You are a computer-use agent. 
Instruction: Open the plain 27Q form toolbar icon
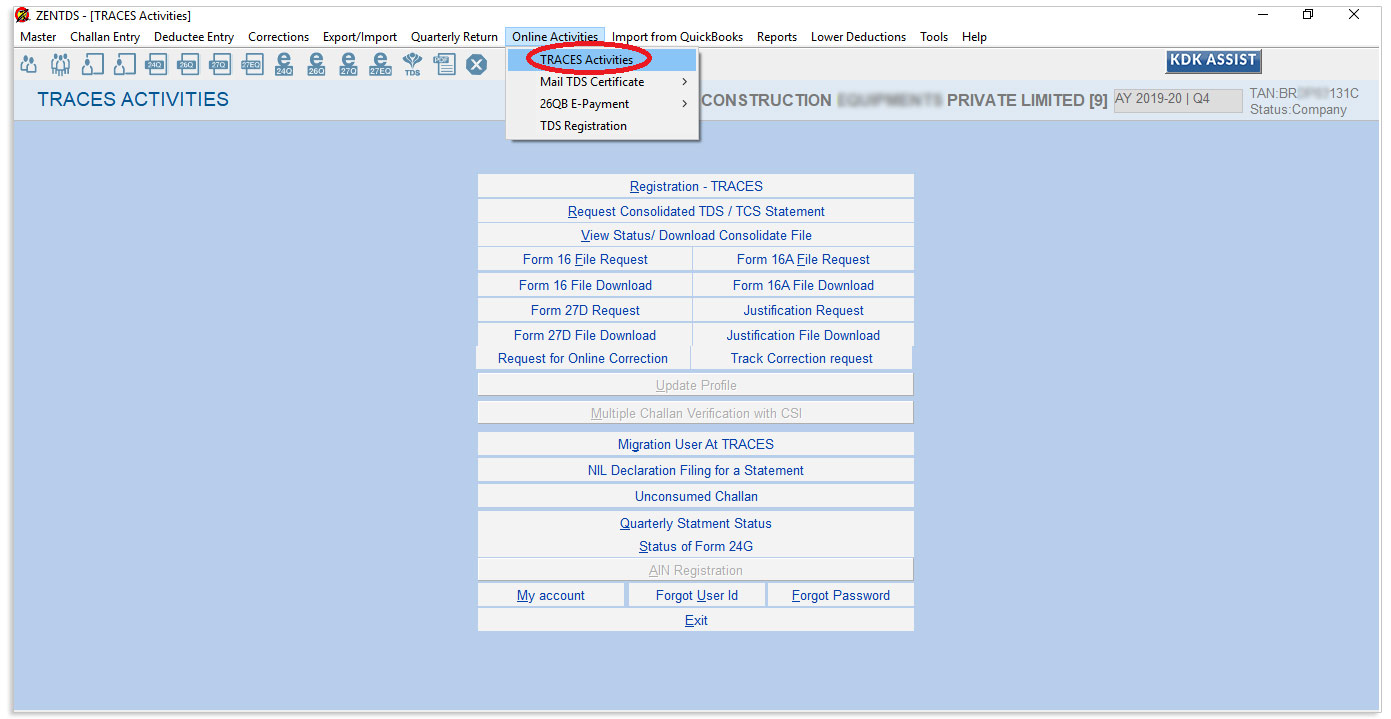coord(219,65)
